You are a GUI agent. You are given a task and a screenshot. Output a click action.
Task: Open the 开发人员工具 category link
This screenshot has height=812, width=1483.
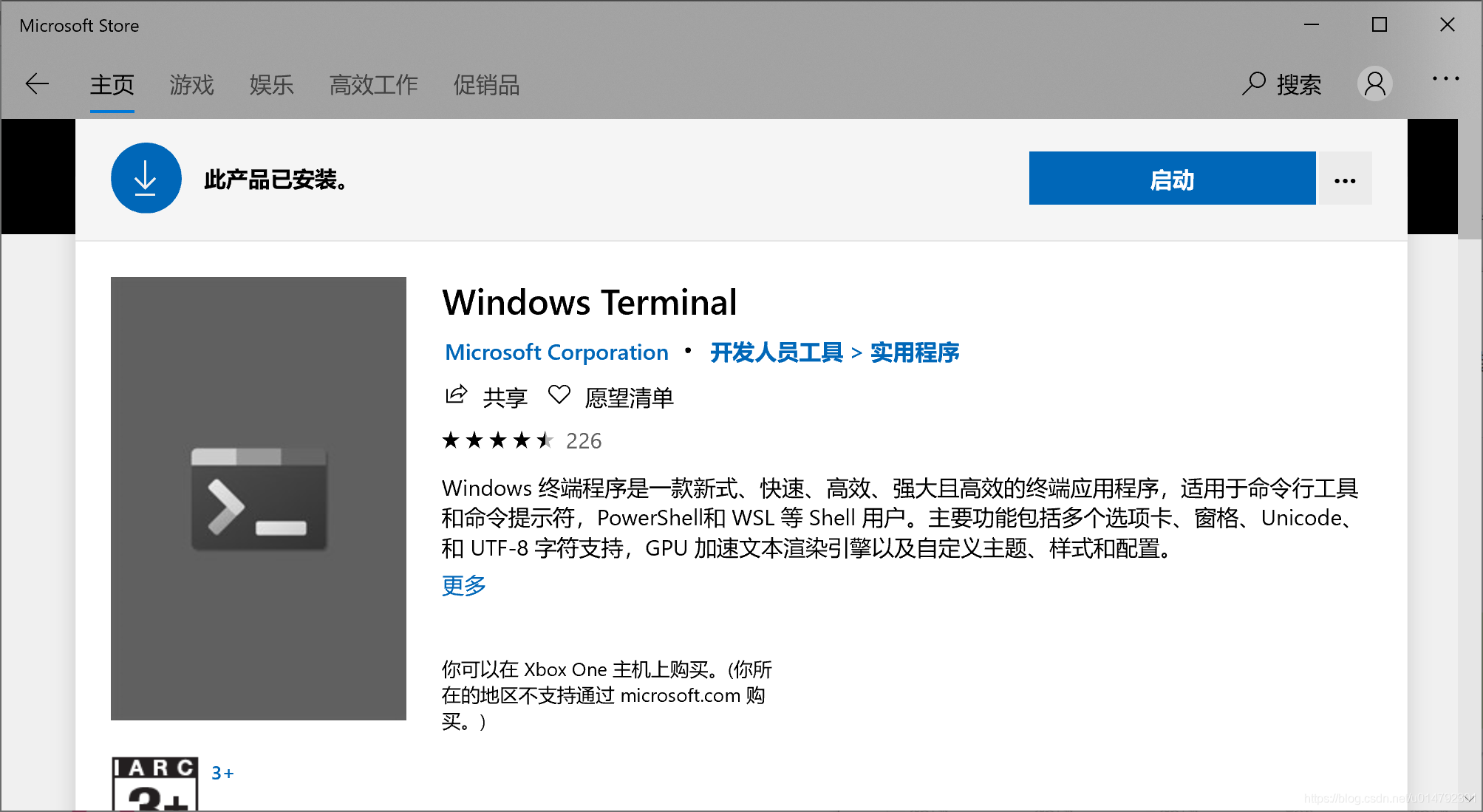(x=777, y=352)
